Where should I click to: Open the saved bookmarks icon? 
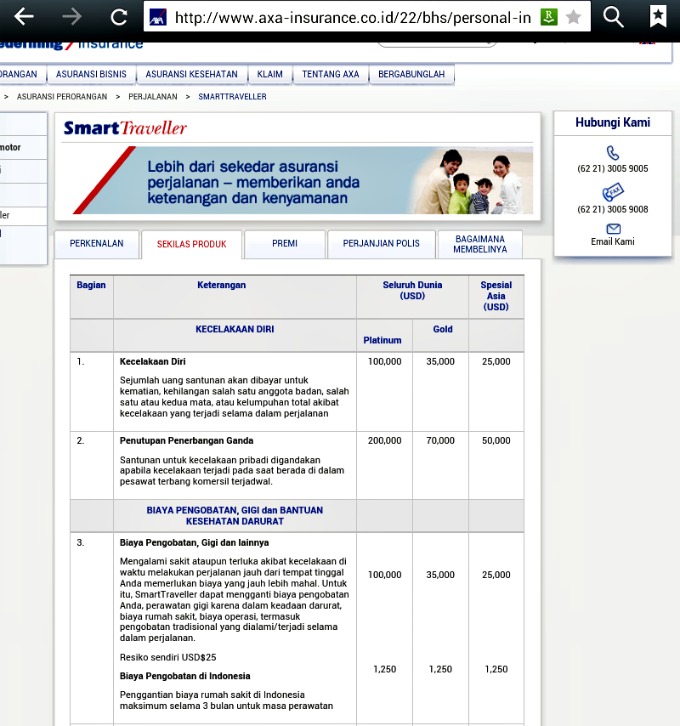coord(658,17)
